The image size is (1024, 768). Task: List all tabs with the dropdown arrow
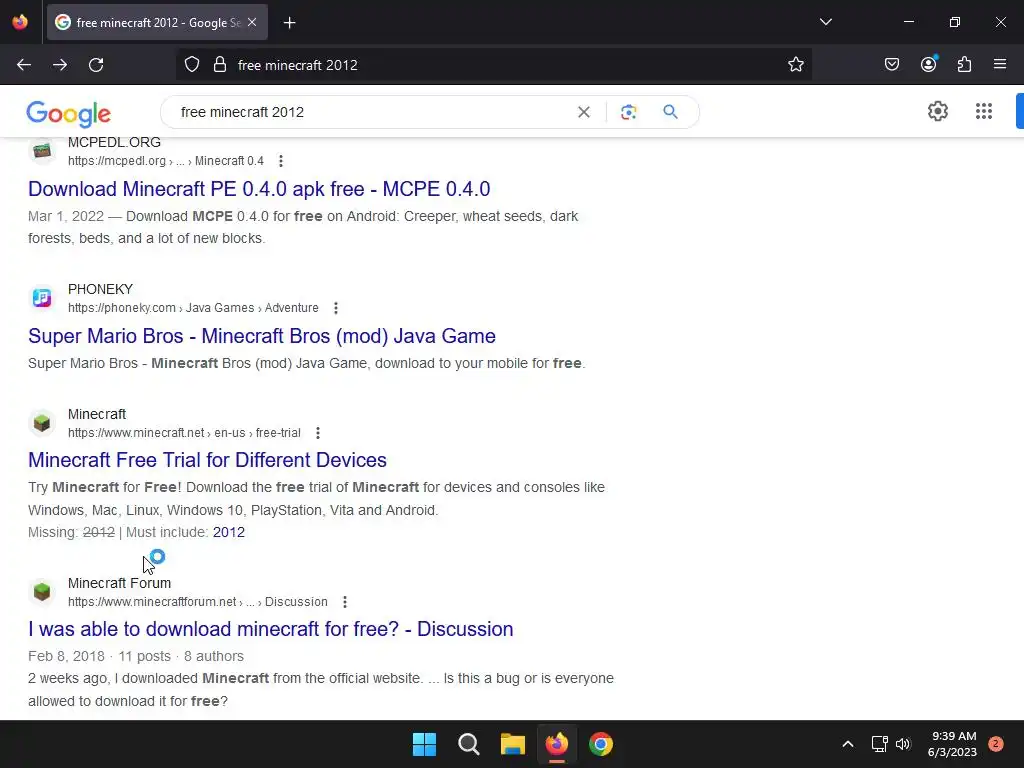825,22
